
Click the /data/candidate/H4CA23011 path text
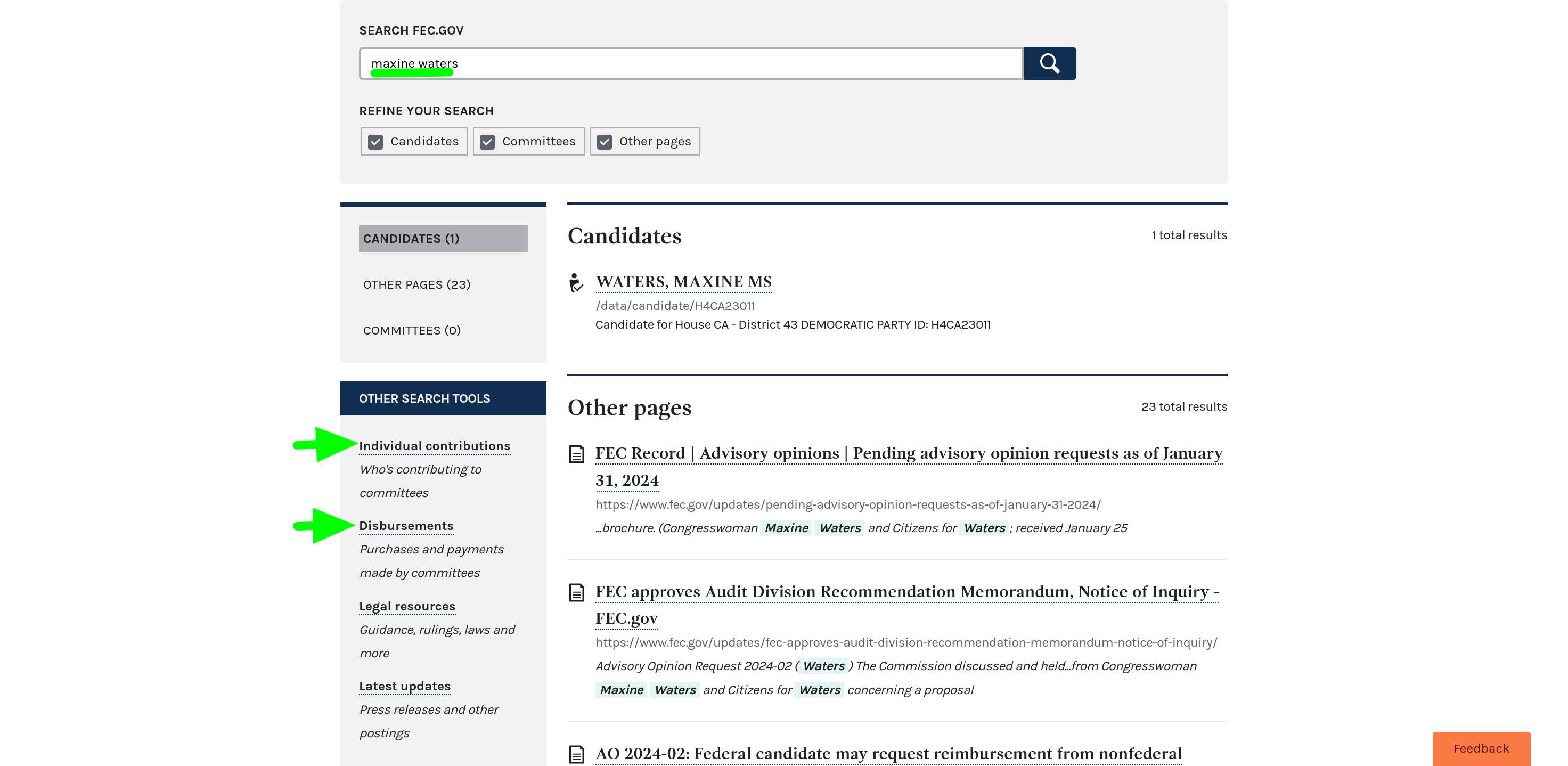pos(675,306)
